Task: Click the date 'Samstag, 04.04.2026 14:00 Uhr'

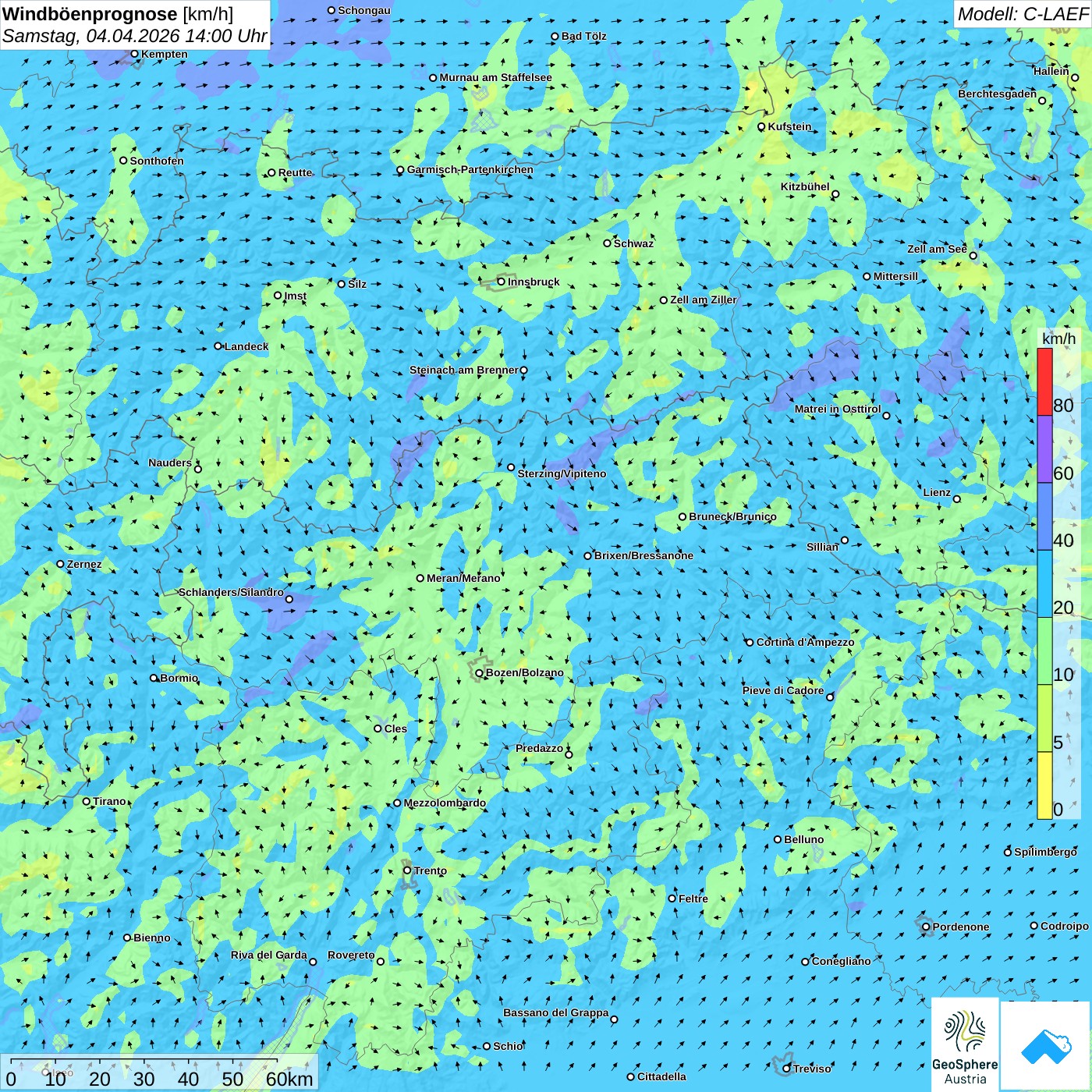Action: pos(135,36)
